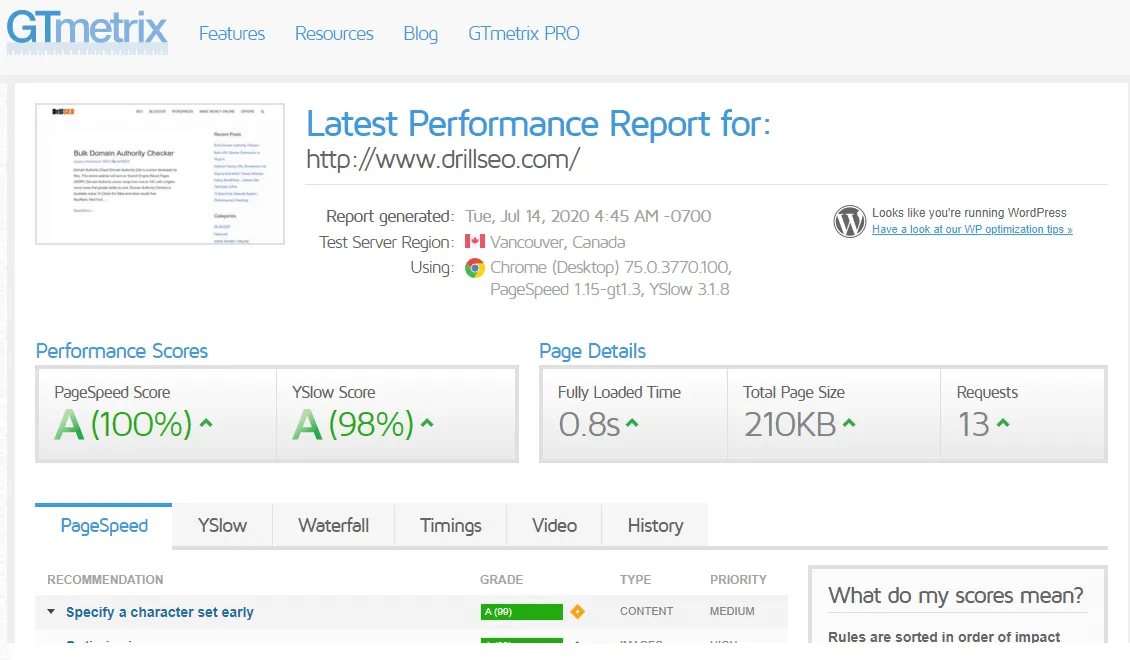Click the Canada flag icon
The image size is (1130, 660).
pos(475,241)
